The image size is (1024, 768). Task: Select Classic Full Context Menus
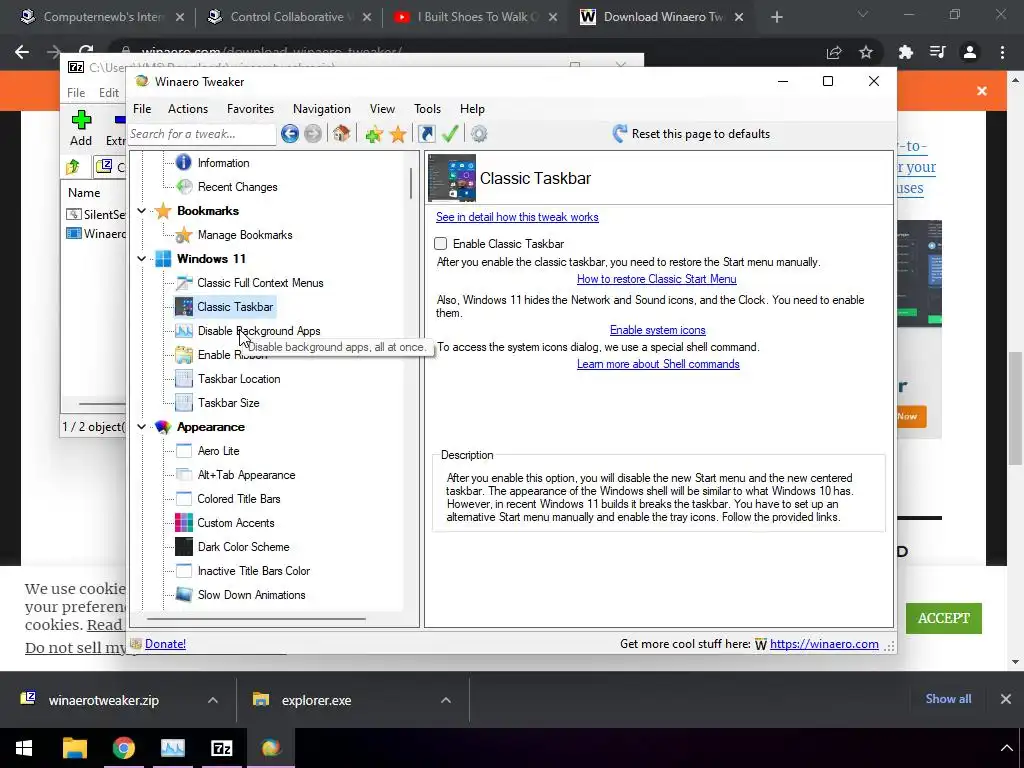tap(260, 283)
